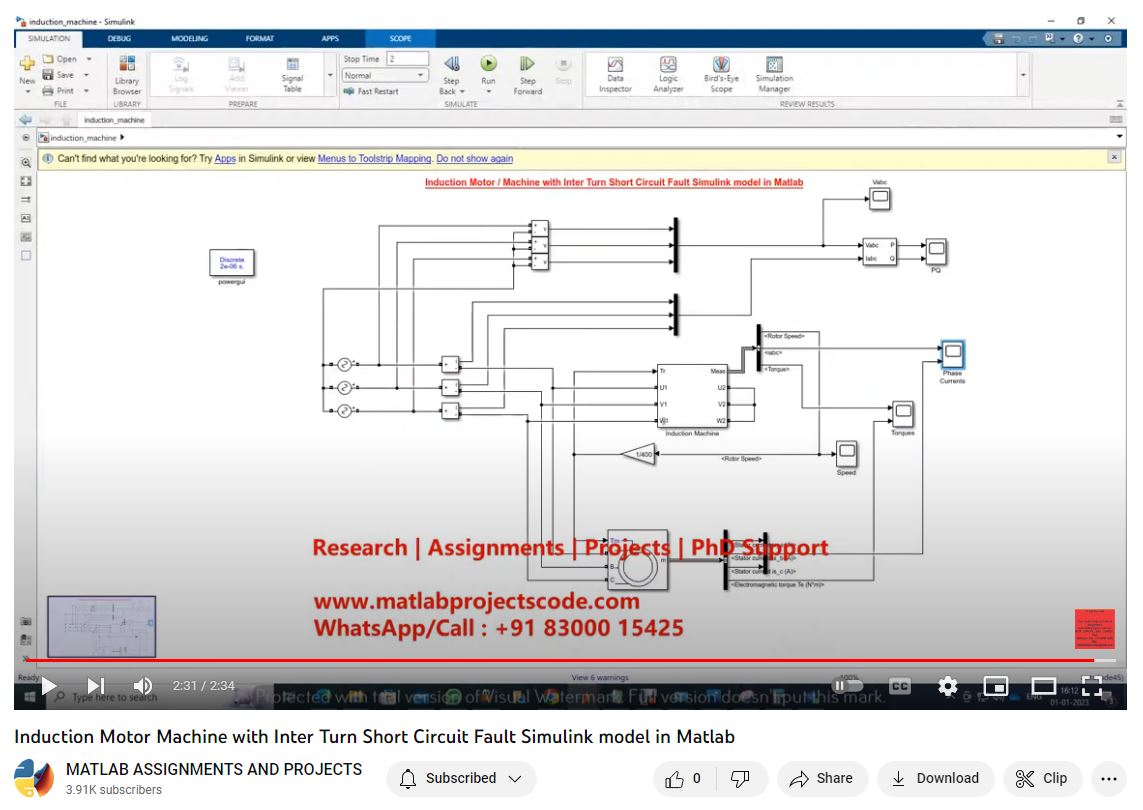Mute the video volume

tap(143, 686)
